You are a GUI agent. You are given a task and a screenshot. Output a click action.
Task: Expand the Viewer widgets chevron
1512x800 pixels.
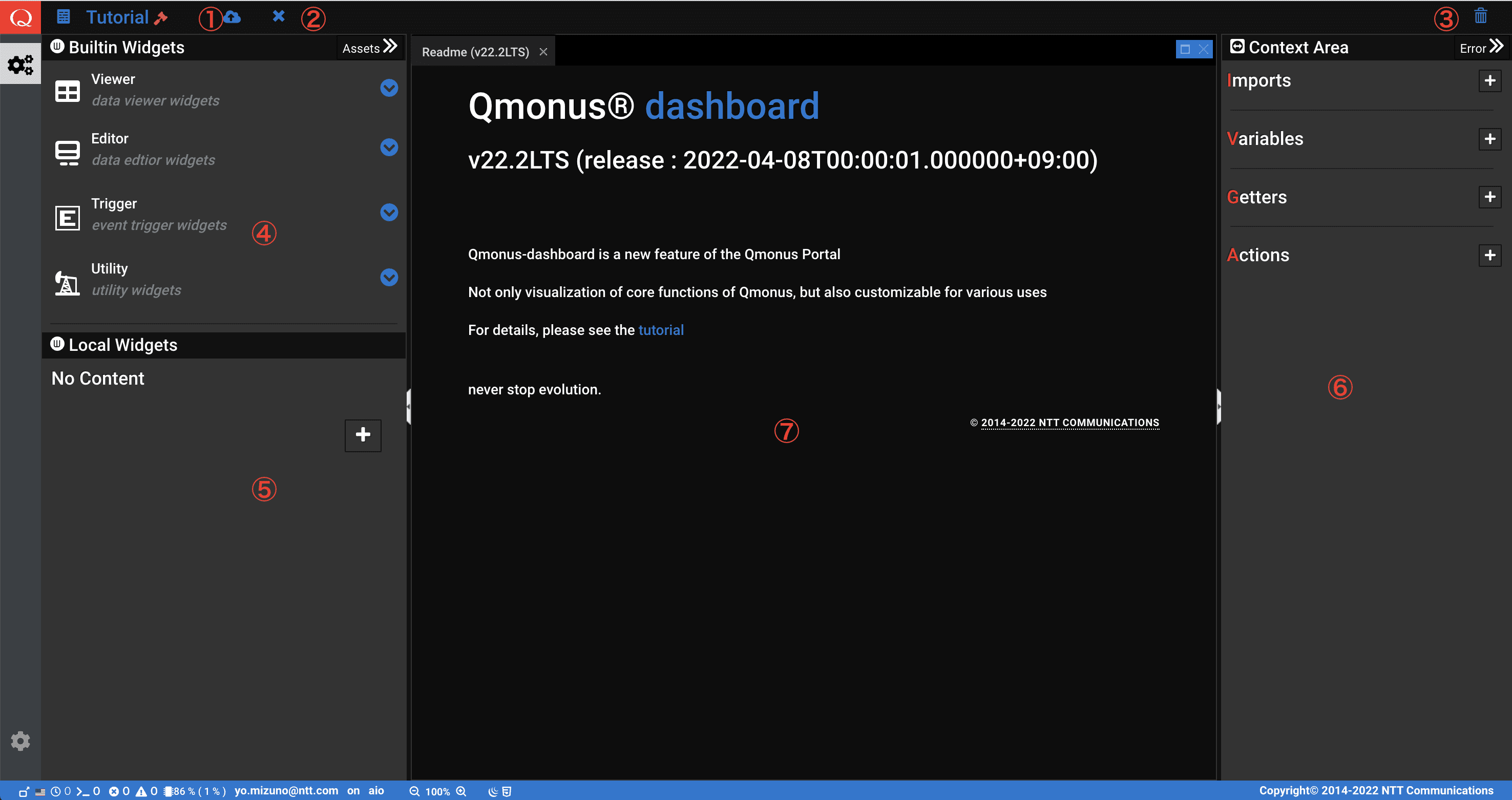tap(389, 88)
